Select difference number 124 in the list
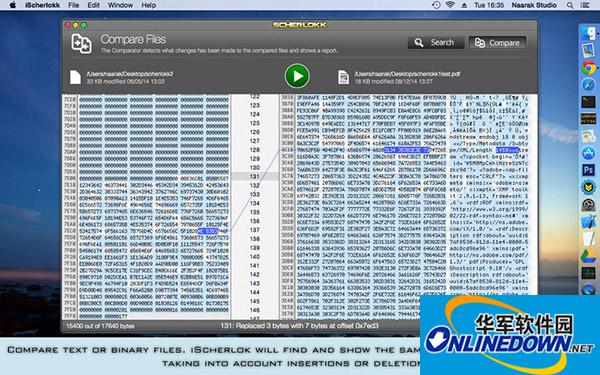Image resolution: width=600 pixels, height=375 pixels. tap(255, 114)
